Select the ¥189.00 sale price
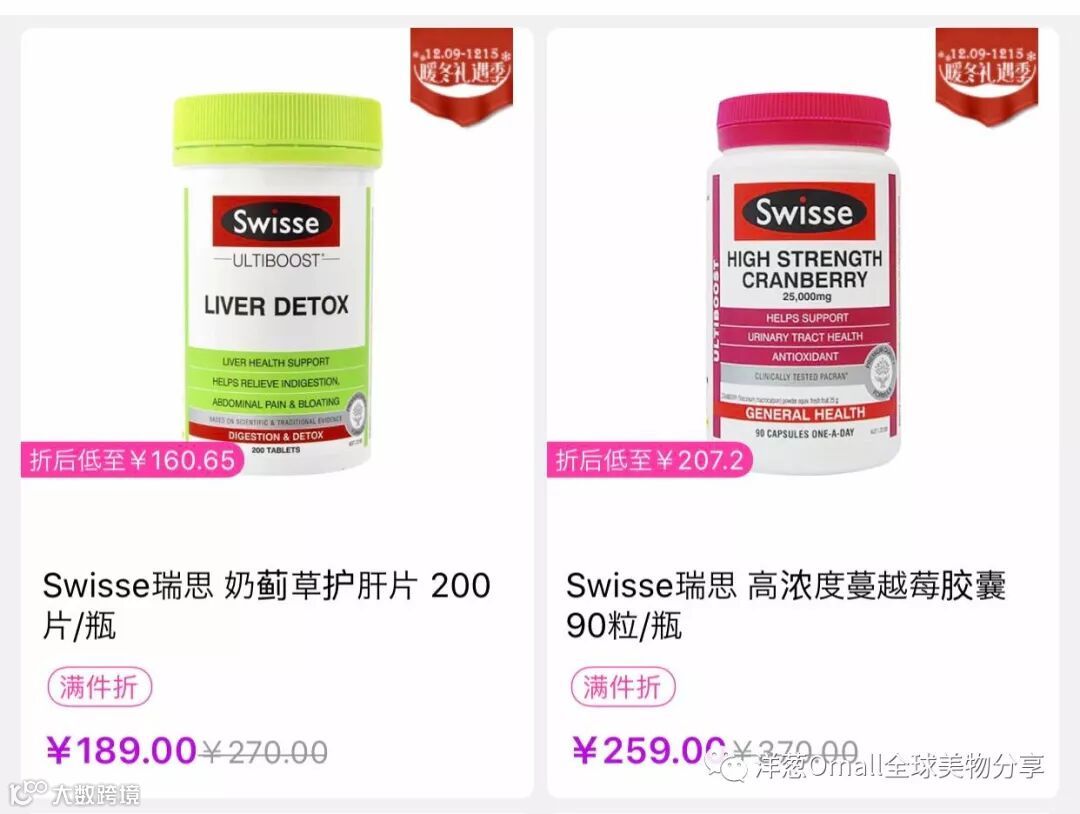Screen dimensions: 1080x814 pos(122,750)
